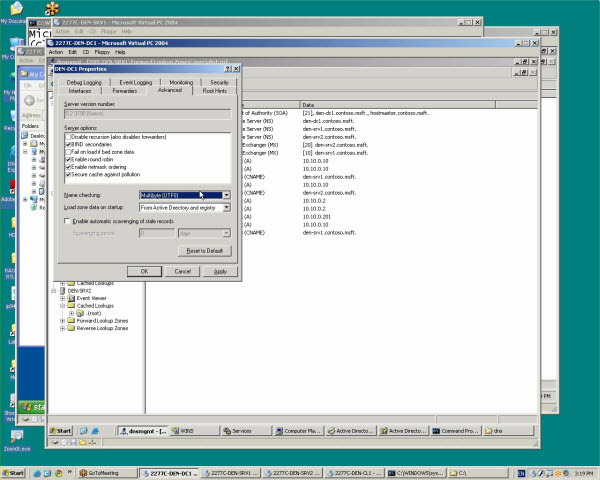
Task: Switch to the Root Hints tab
Action: (214, 90)
